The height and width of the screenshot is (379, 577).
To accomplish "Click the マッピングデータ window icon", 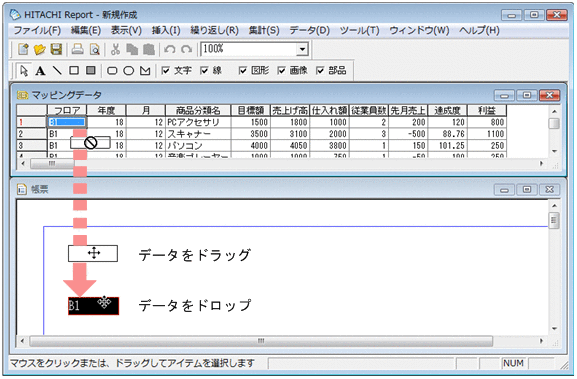I will click(22, 95).
